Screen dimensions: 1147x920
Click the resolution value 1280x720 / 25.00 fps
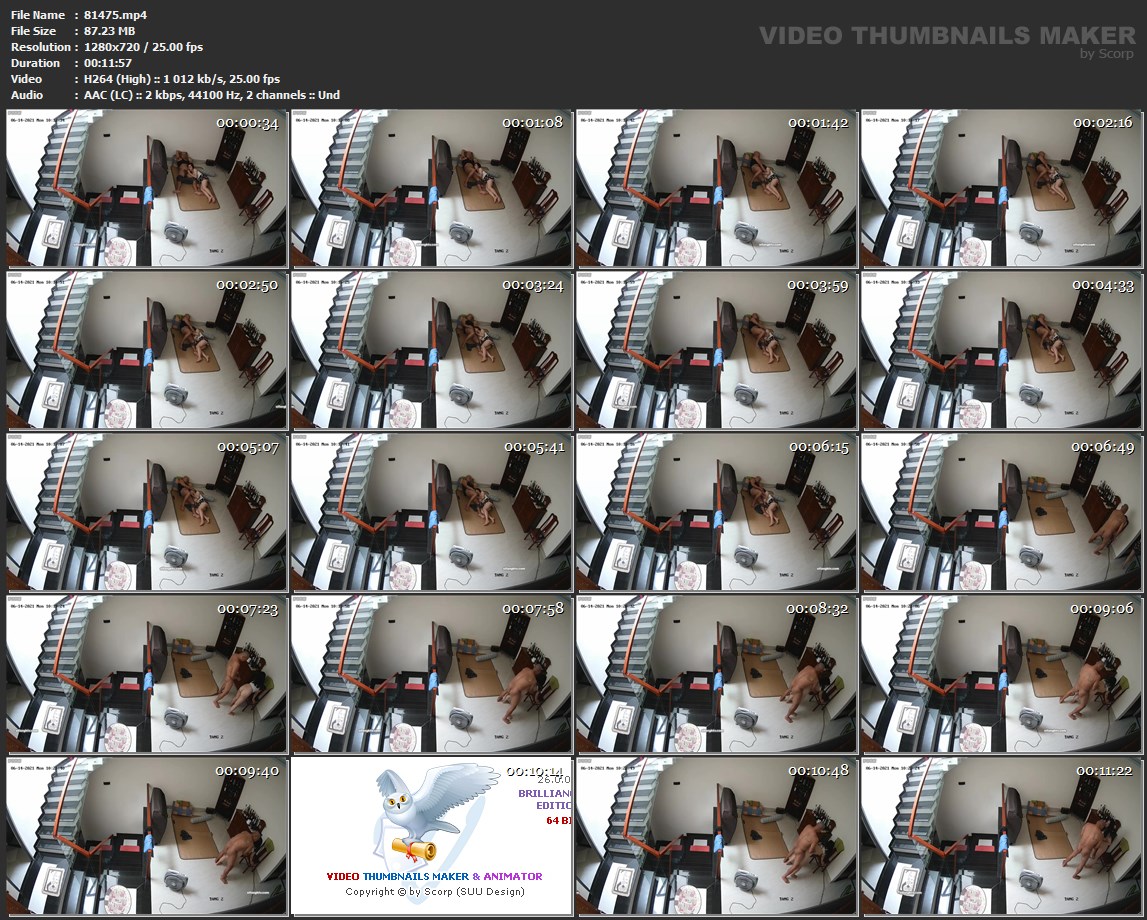tap(143, 47)
